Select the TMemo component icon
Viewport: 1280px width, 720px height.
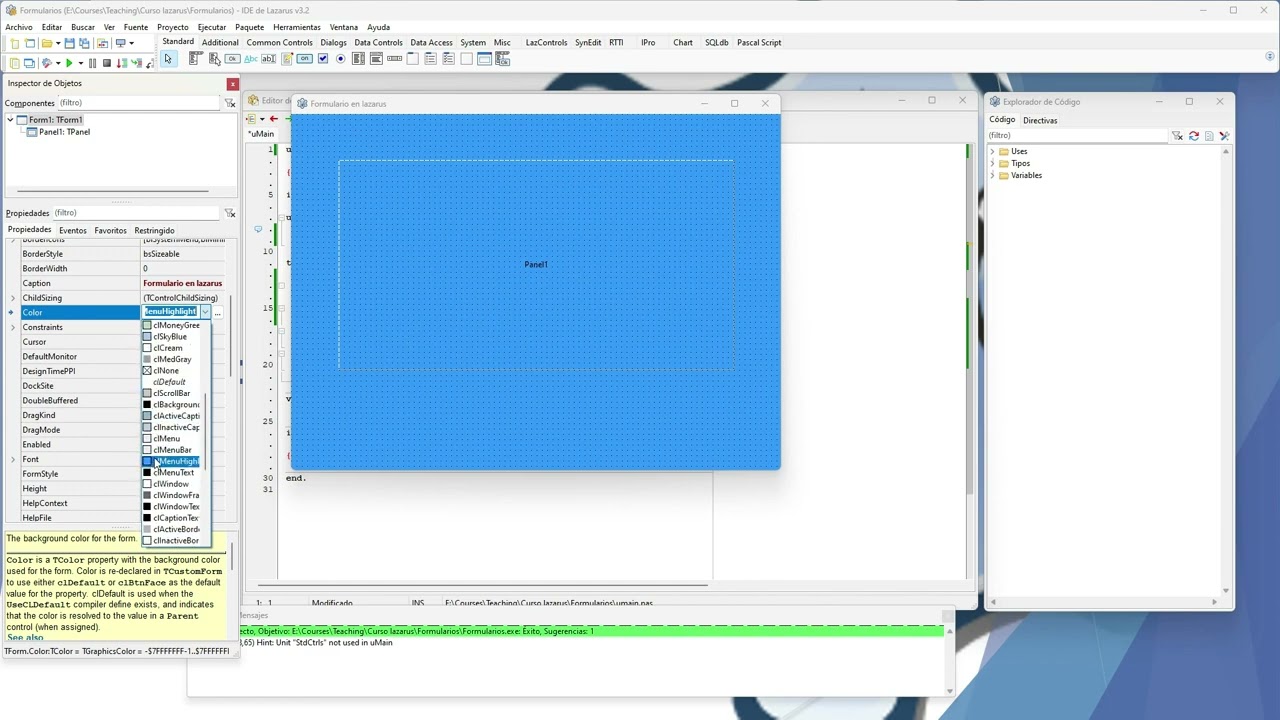(x=287, y=59)
